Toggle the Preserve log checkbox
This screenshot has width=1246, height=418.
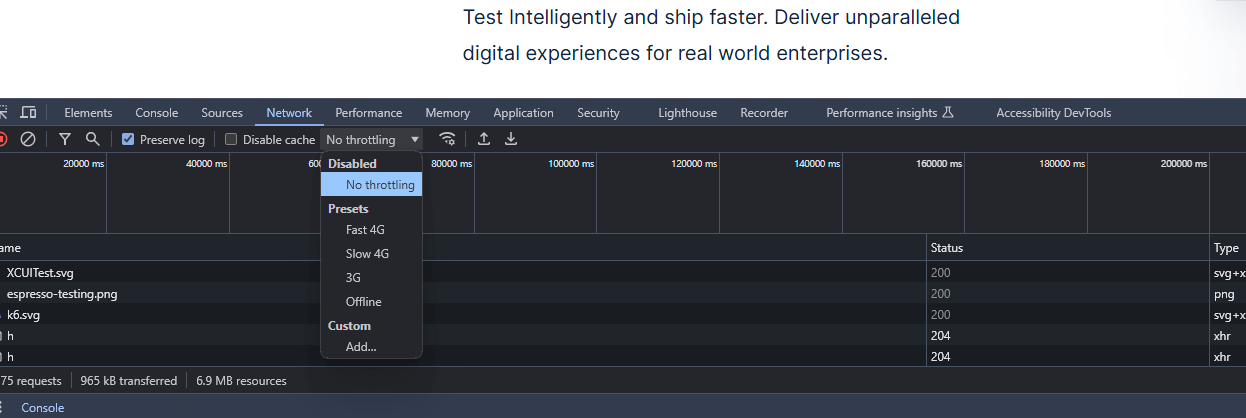pos(128,140)
